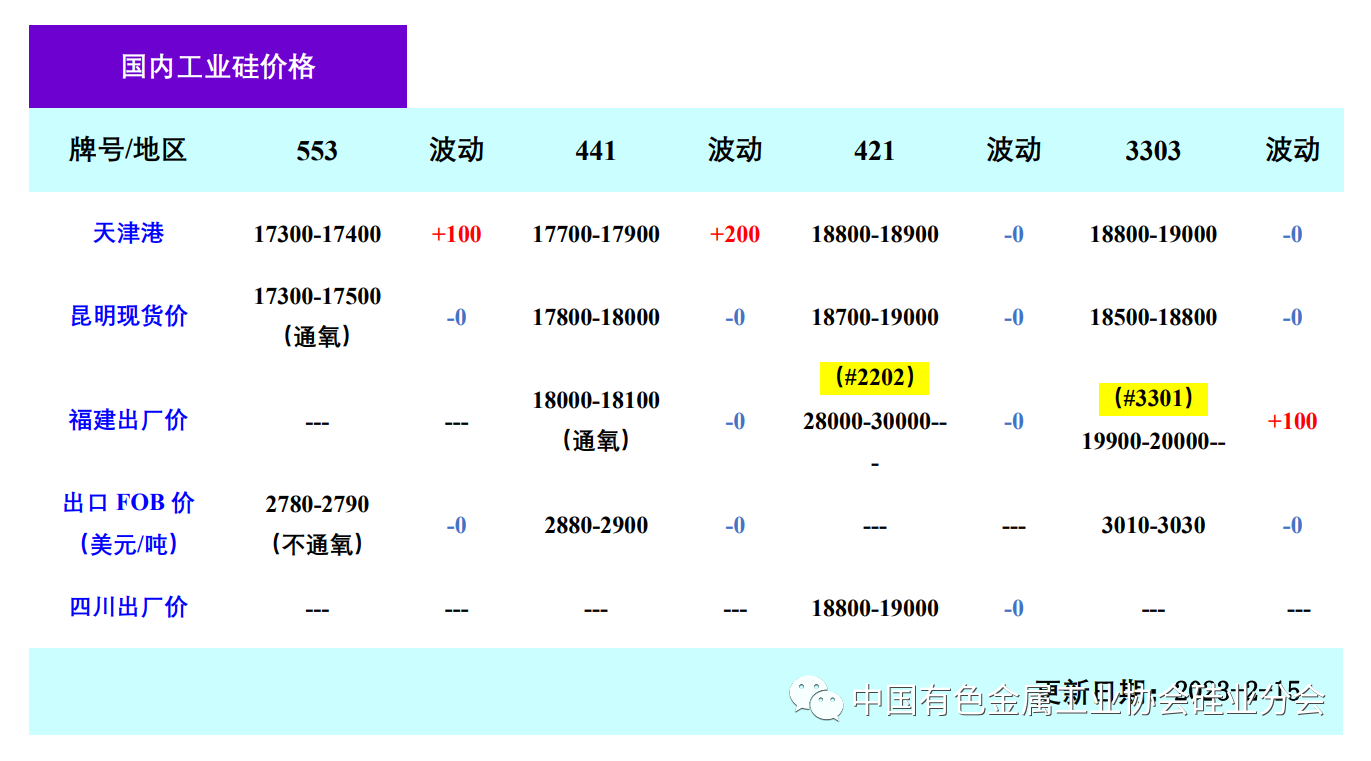The image size is (1371, 761).
Task: Click the purple 国内工业硅价格 title banner
Action: (218, 67)
